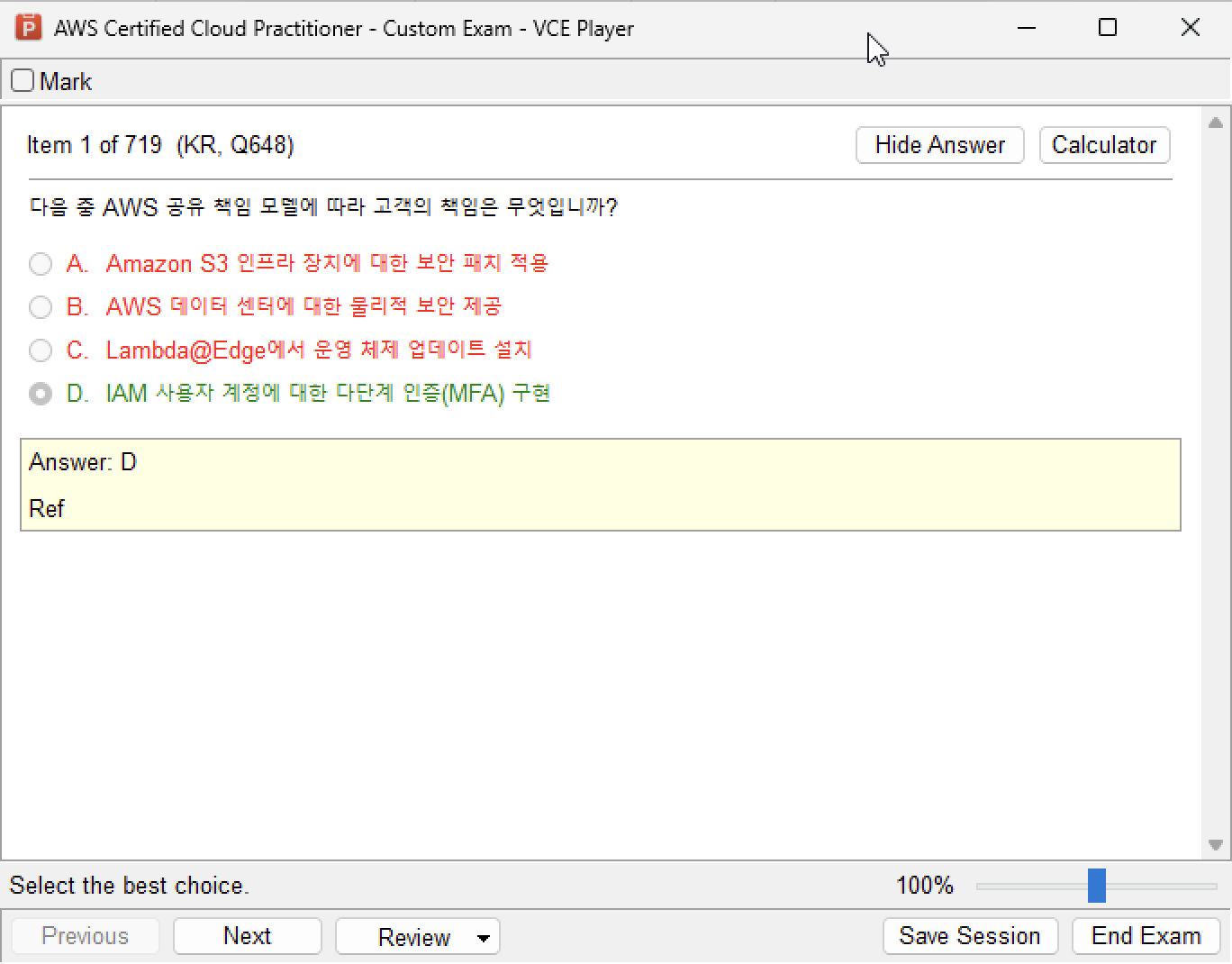Click the 'Ref' text in answer box
This screenshot has width=1232, height=964.
click(47, 509)
